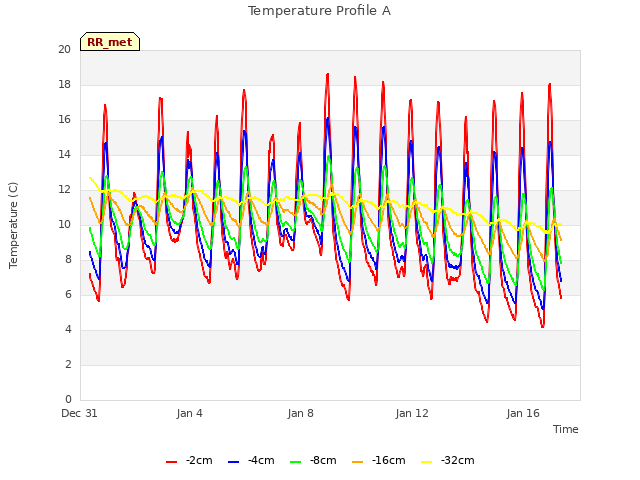Image resolution: width=640 pixels, height=480 pixels.
Task: Click the 18 y-axis tick label
Action: [64, 84]
